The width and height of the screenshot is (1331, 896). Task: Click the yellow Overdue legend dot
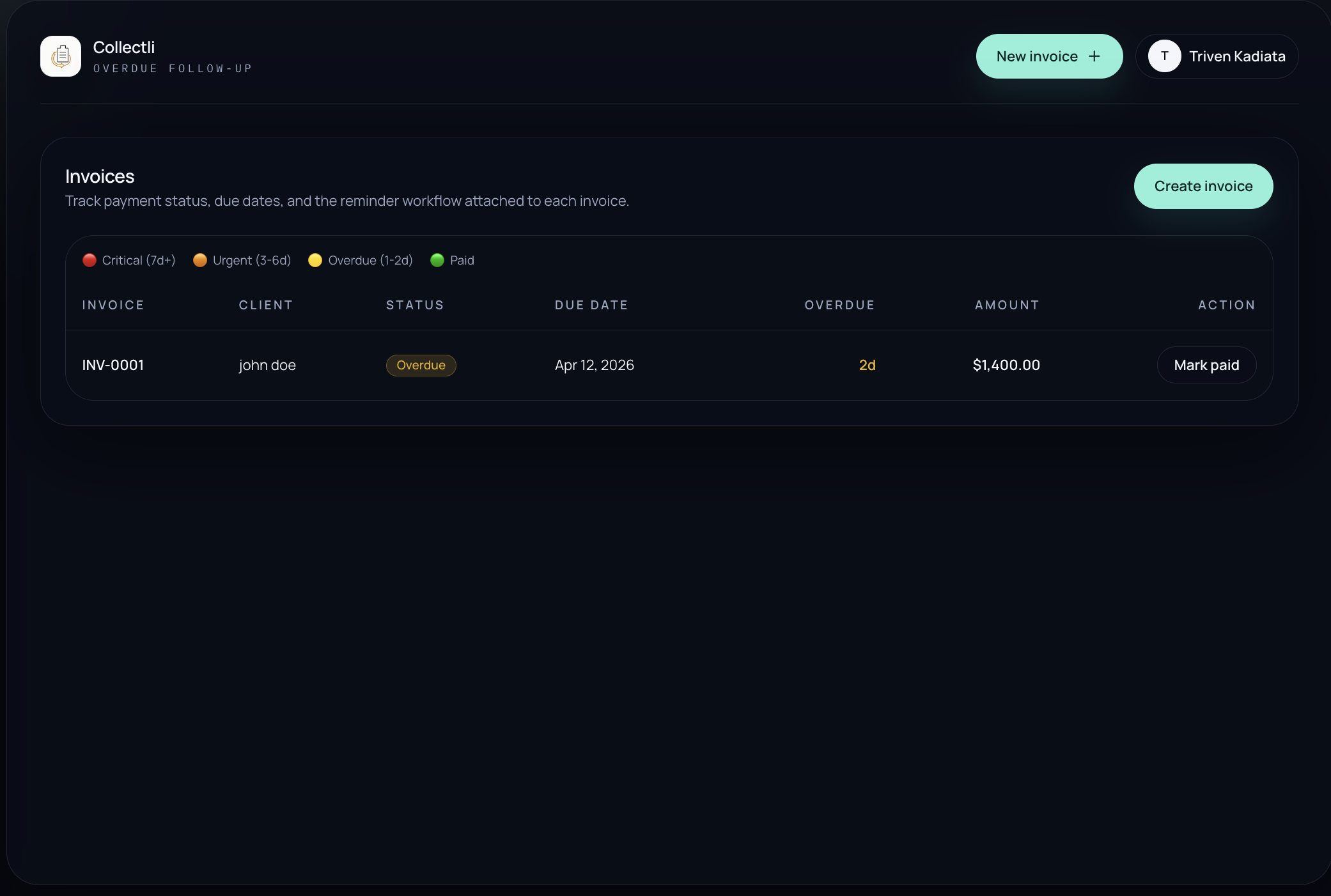click(315, 260)
